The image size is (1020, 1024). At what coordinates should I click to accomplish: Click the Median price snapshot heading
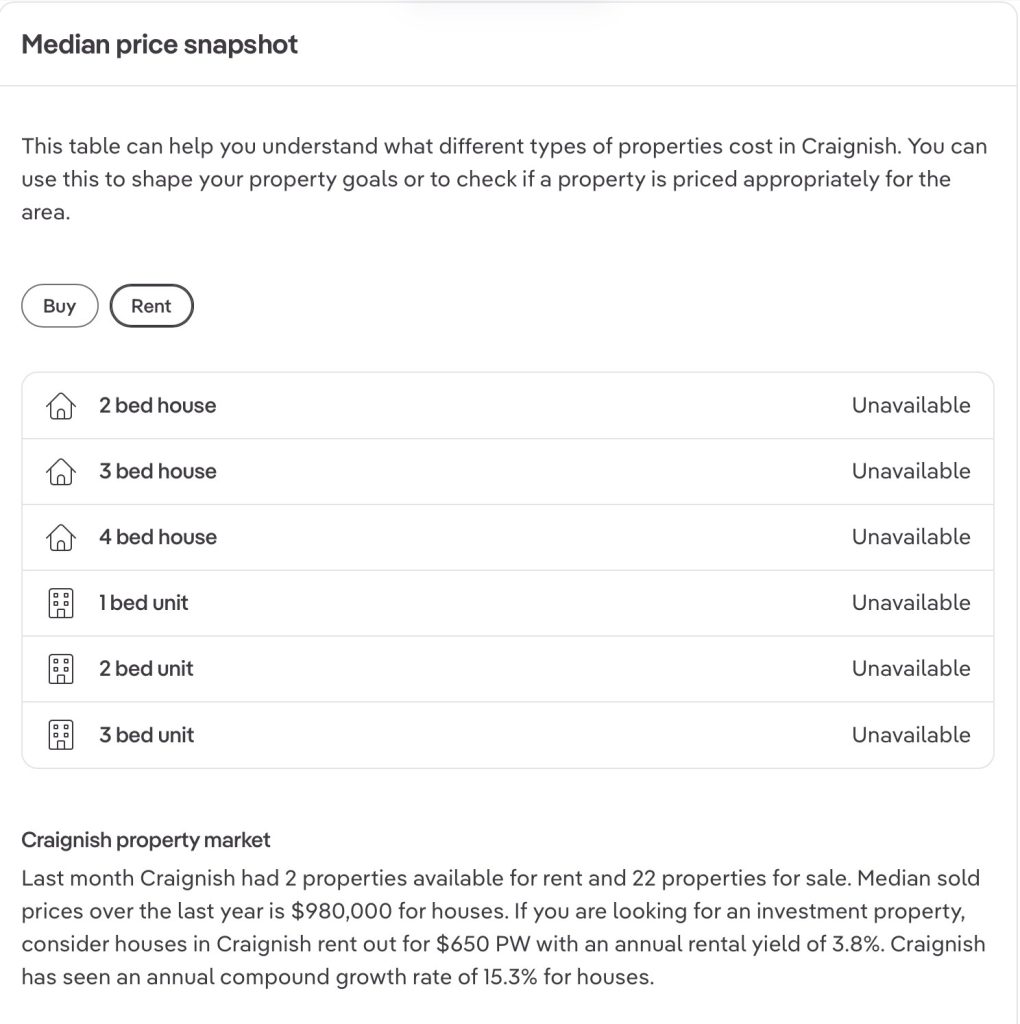click(x=160, y=45)
